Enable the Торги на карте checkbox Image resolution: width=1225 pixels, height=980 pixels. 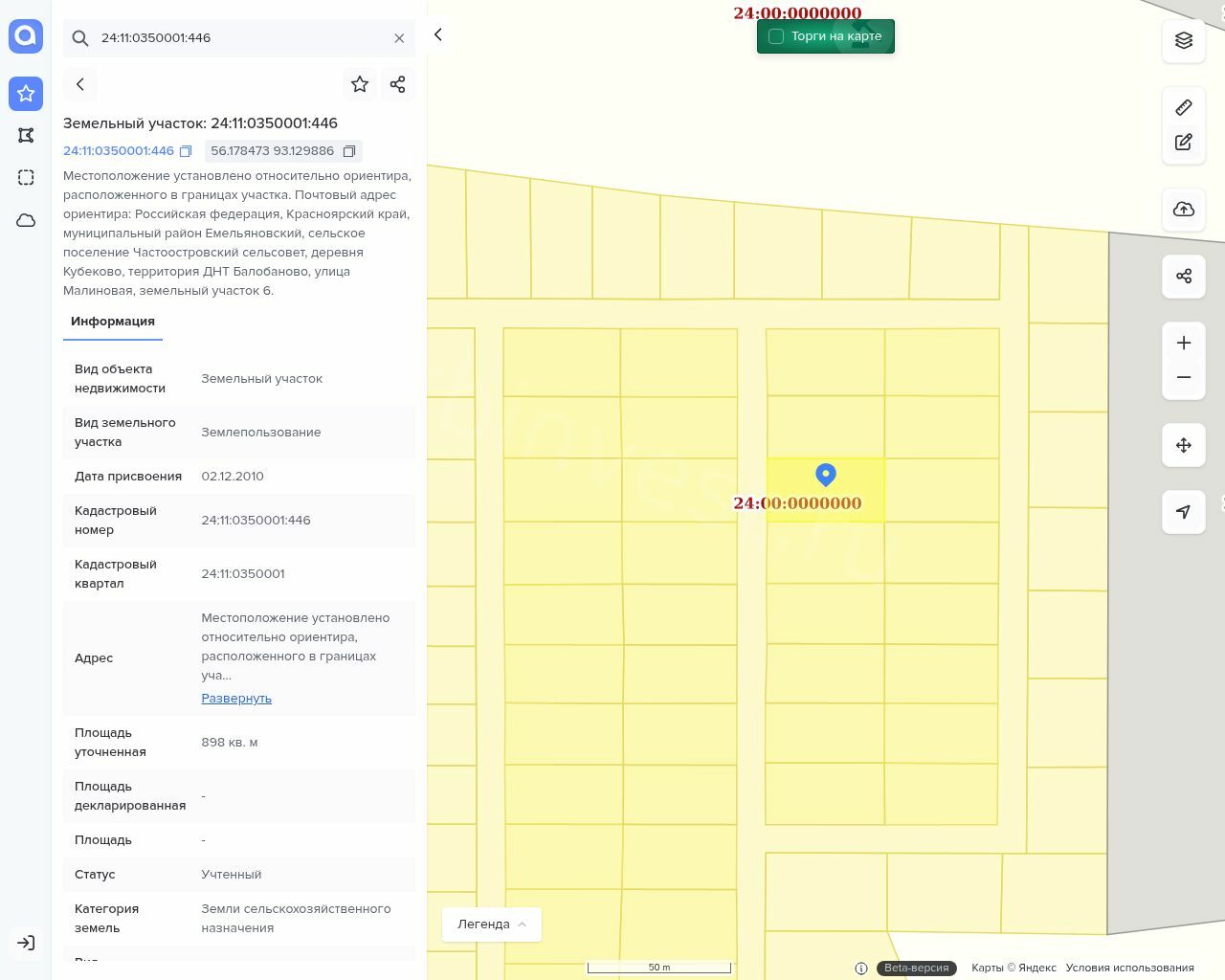776,36
